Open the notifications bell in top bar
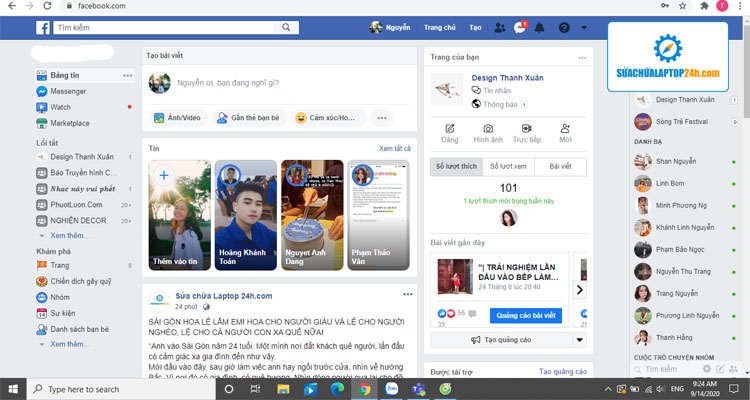The height and width of the screenshot is (400, 750). 541,27
